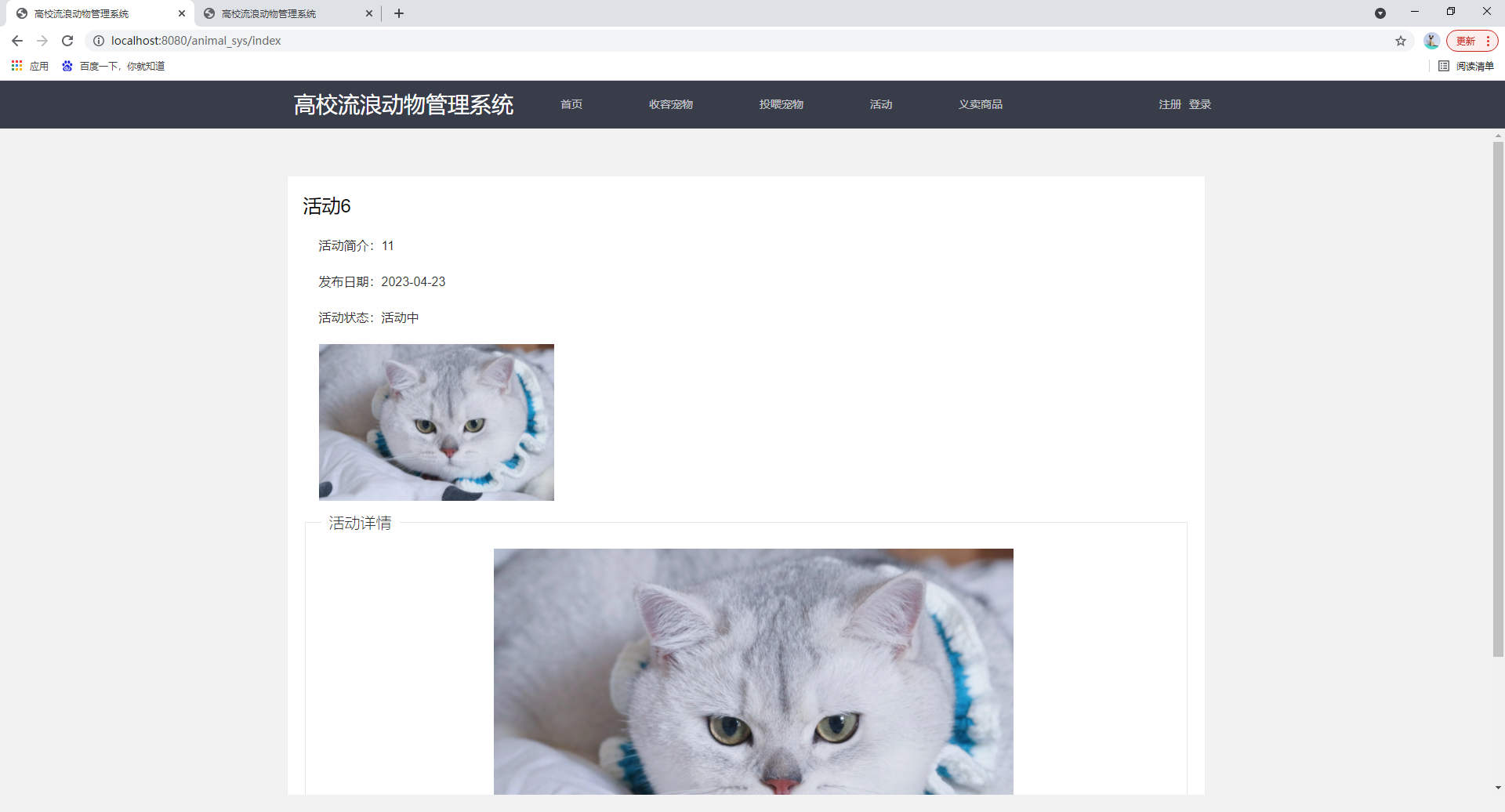Go back with the browser back arrow
Viewport: 1505px width, 812px height.
click(x=17, y=41)
